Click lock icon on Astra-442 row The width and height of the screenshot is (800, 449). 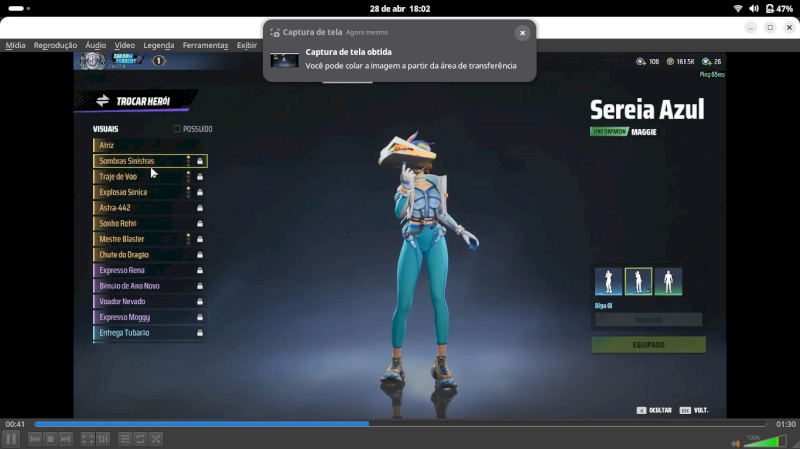(x=200, y=208)
